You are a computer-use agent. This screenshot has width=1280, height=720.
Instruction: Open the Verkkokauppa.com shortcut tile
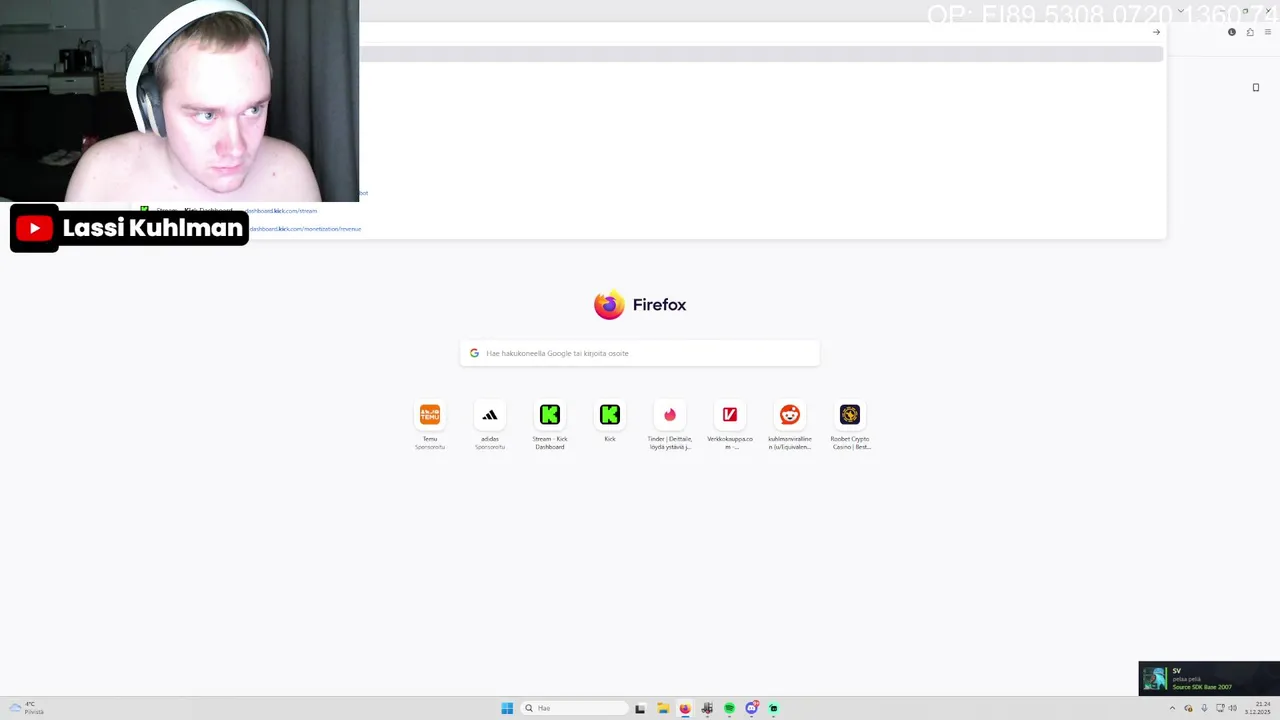[730, 415]
